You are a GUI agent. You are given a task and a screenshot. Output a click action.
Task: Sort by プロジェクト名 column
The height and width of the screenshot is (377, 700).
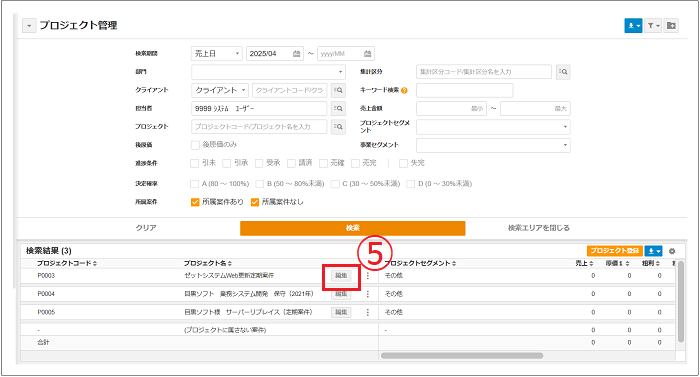[x=208, y=264]
